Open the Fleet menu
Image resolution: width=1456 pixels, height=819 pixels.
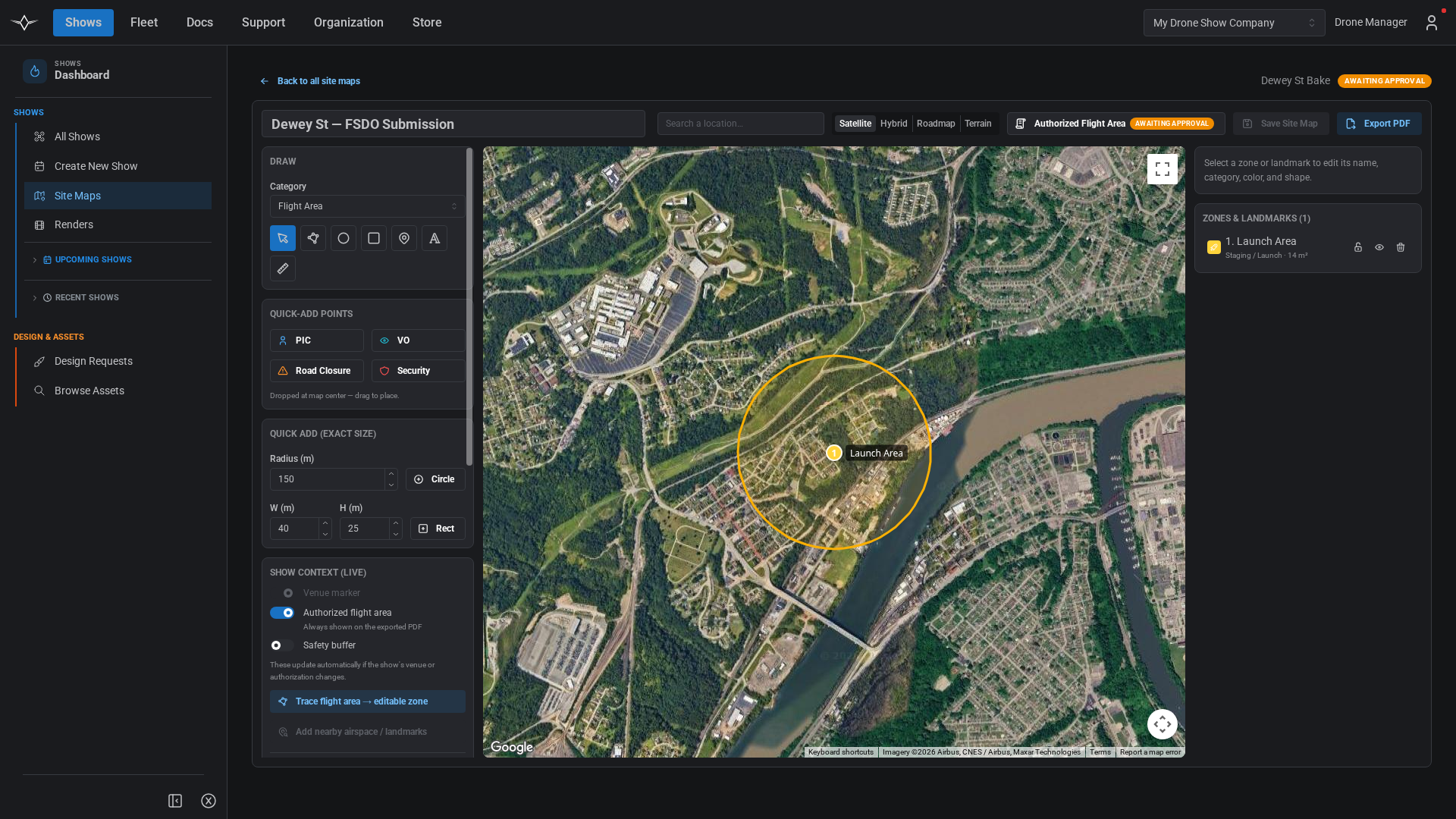(144, 23)
